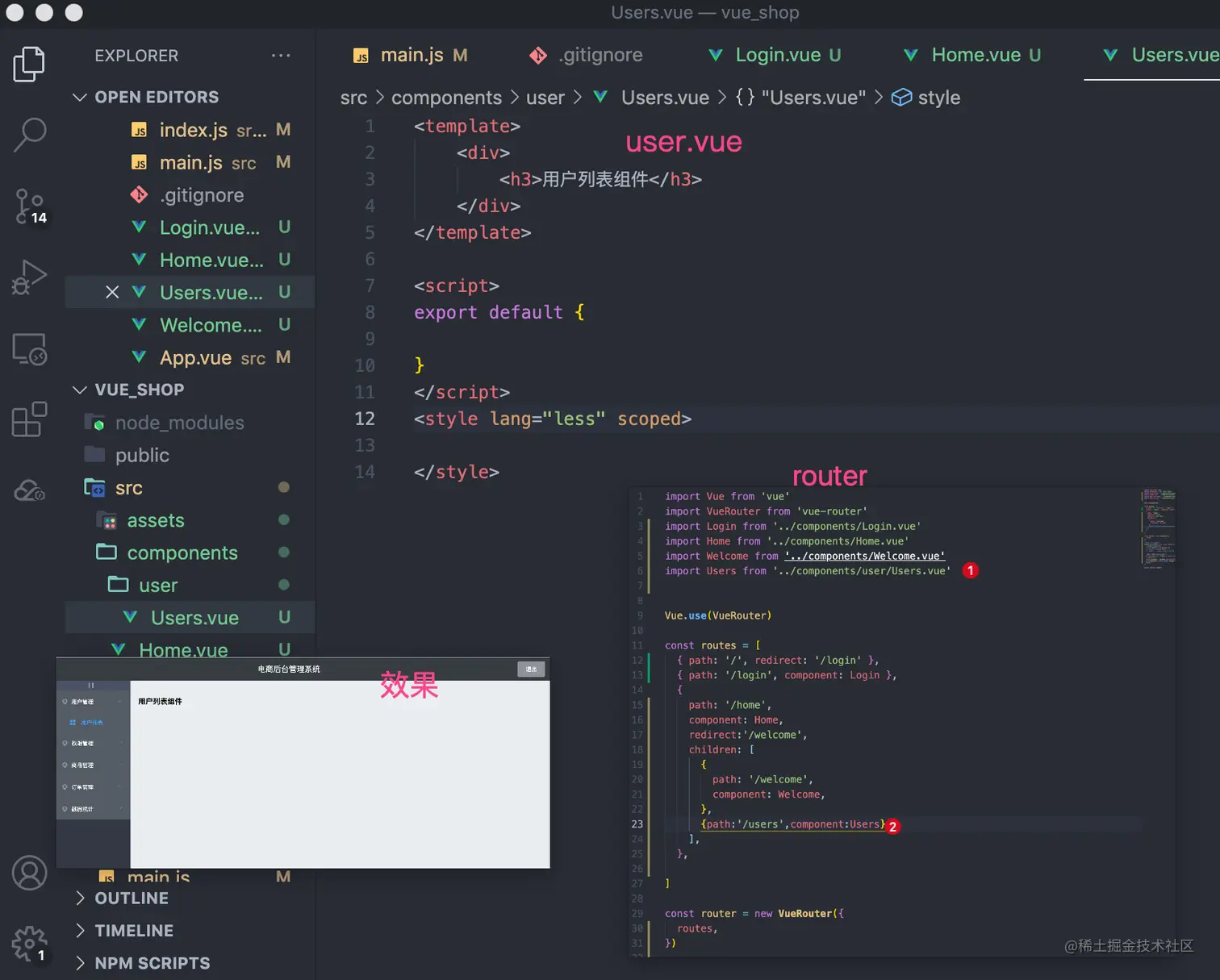This screenshot has height=980, width=1220.
Task: Click line number 12 in the gutter
Action: 365,419
